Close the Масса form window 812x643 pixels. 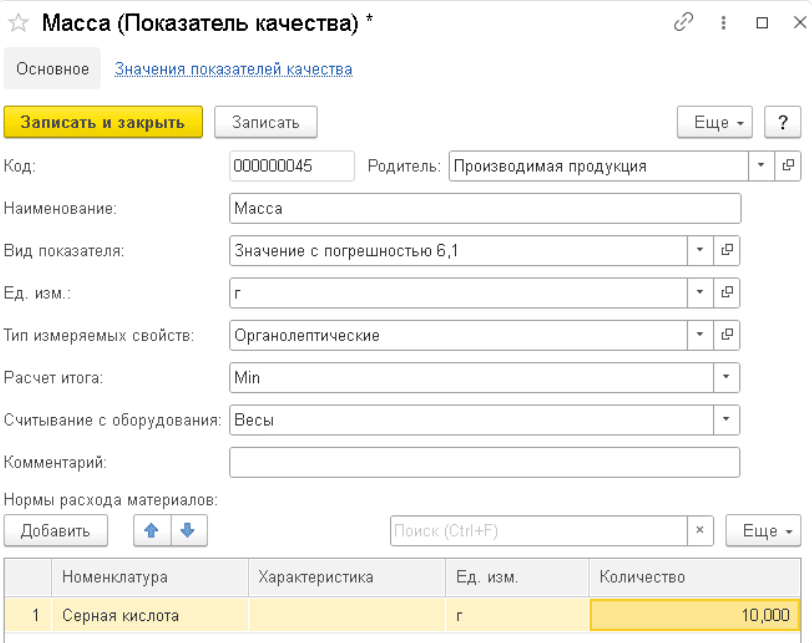coord(800,23)
